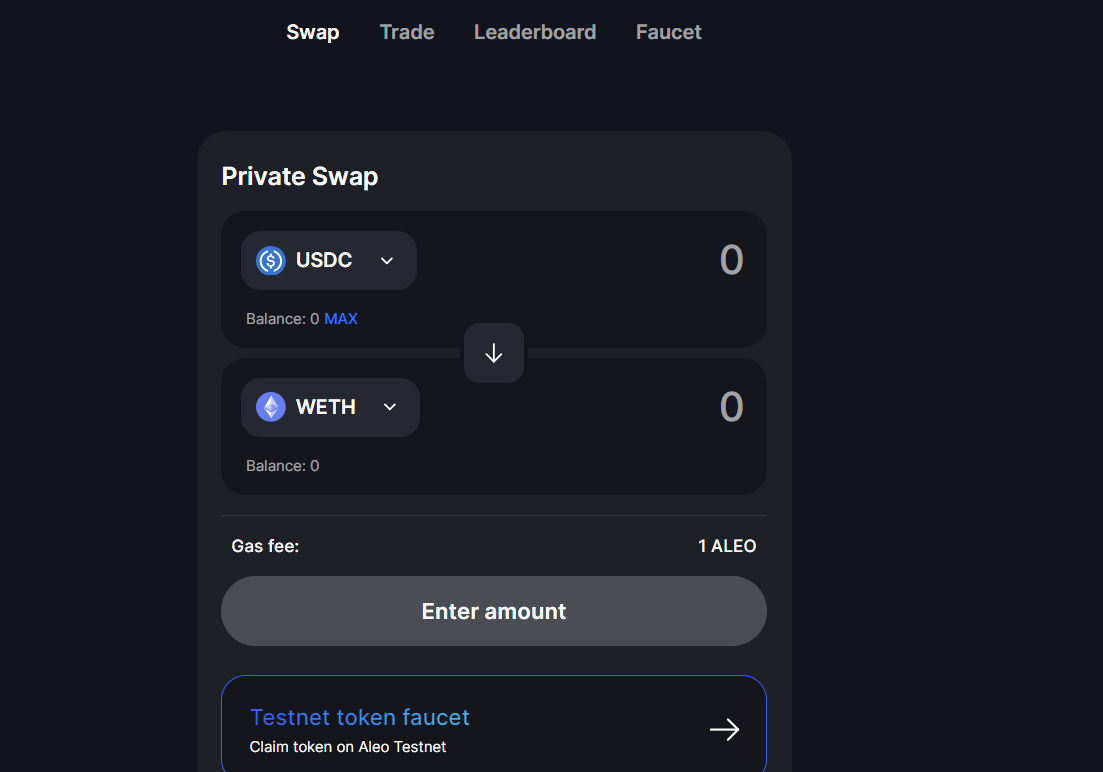Click the Claim token on Aleo Testnet text

[348, 747]
